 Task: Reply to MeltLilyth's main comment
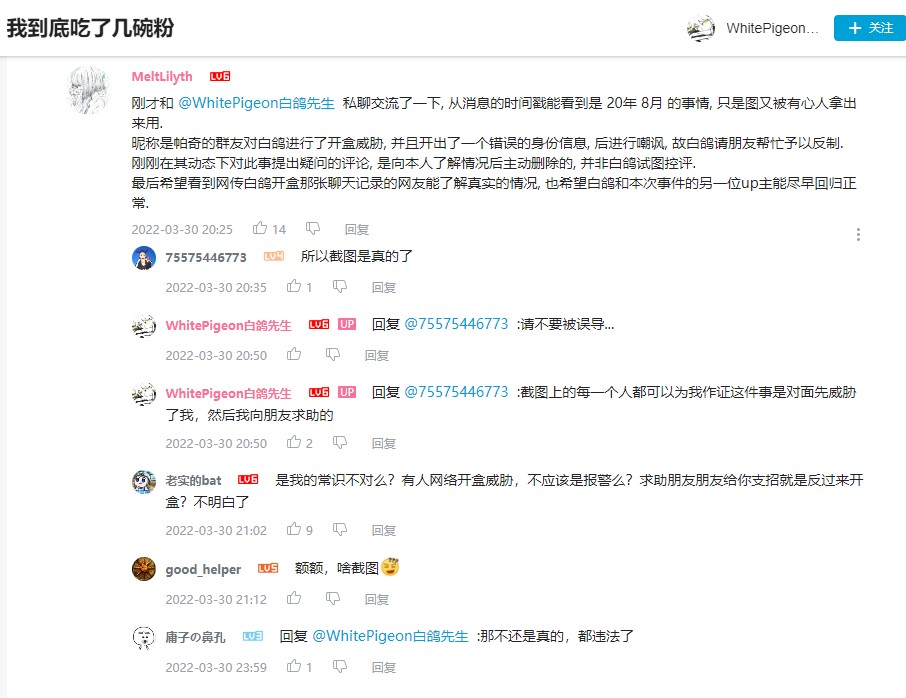357,229
